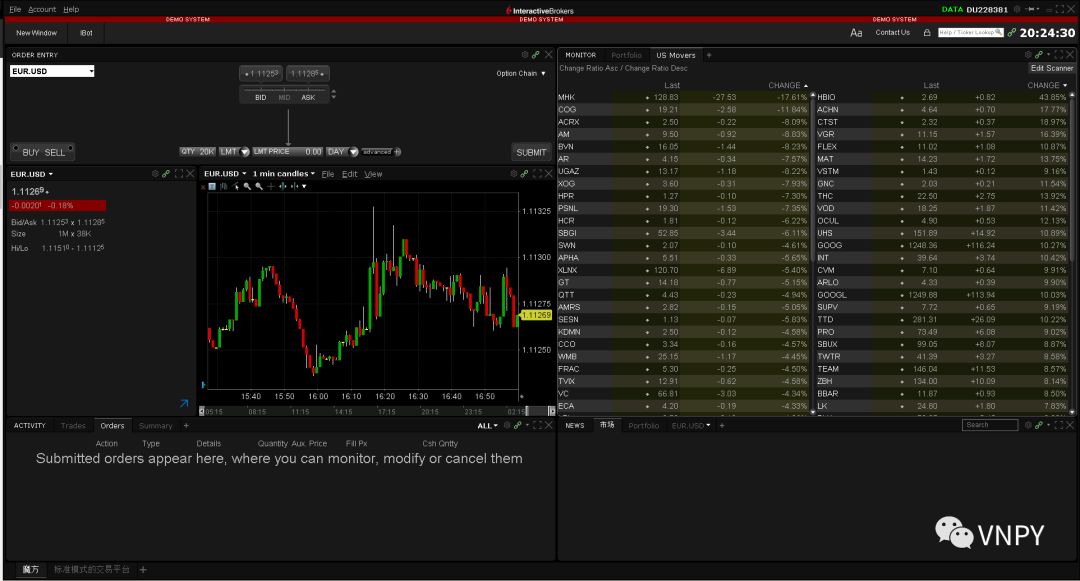Switch to the Orders tab
This screenshot has width=1080, height=581.
112,425
